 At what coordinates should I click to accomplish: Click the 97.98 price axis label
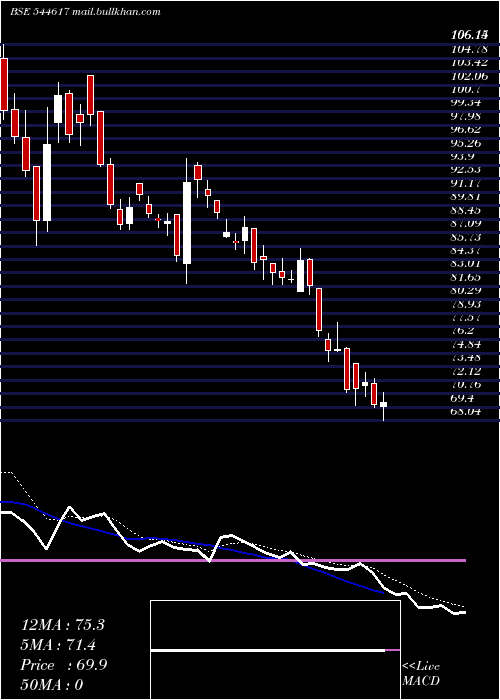(466, 116)
